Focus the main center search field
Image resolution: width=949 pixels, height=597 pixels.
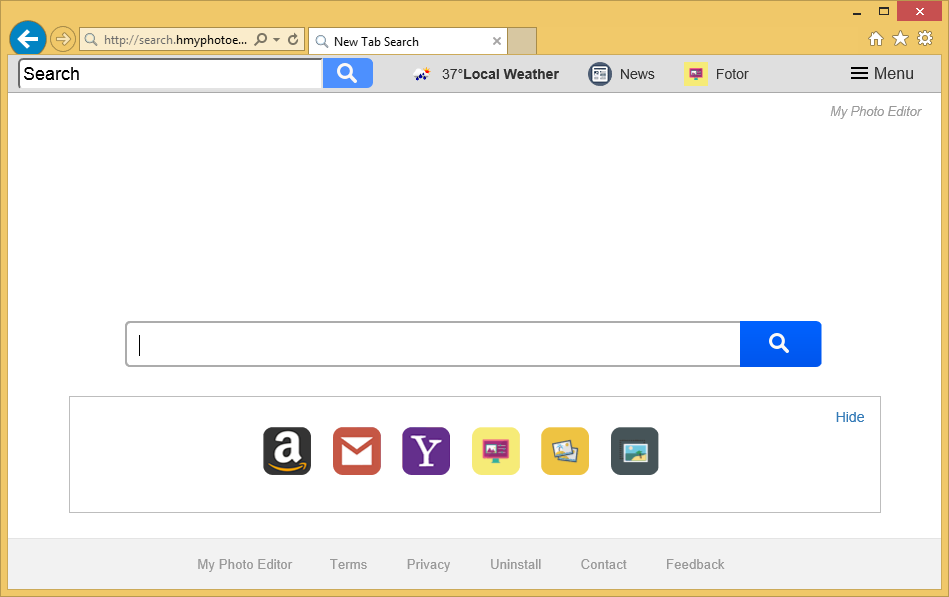pos(433,344)
